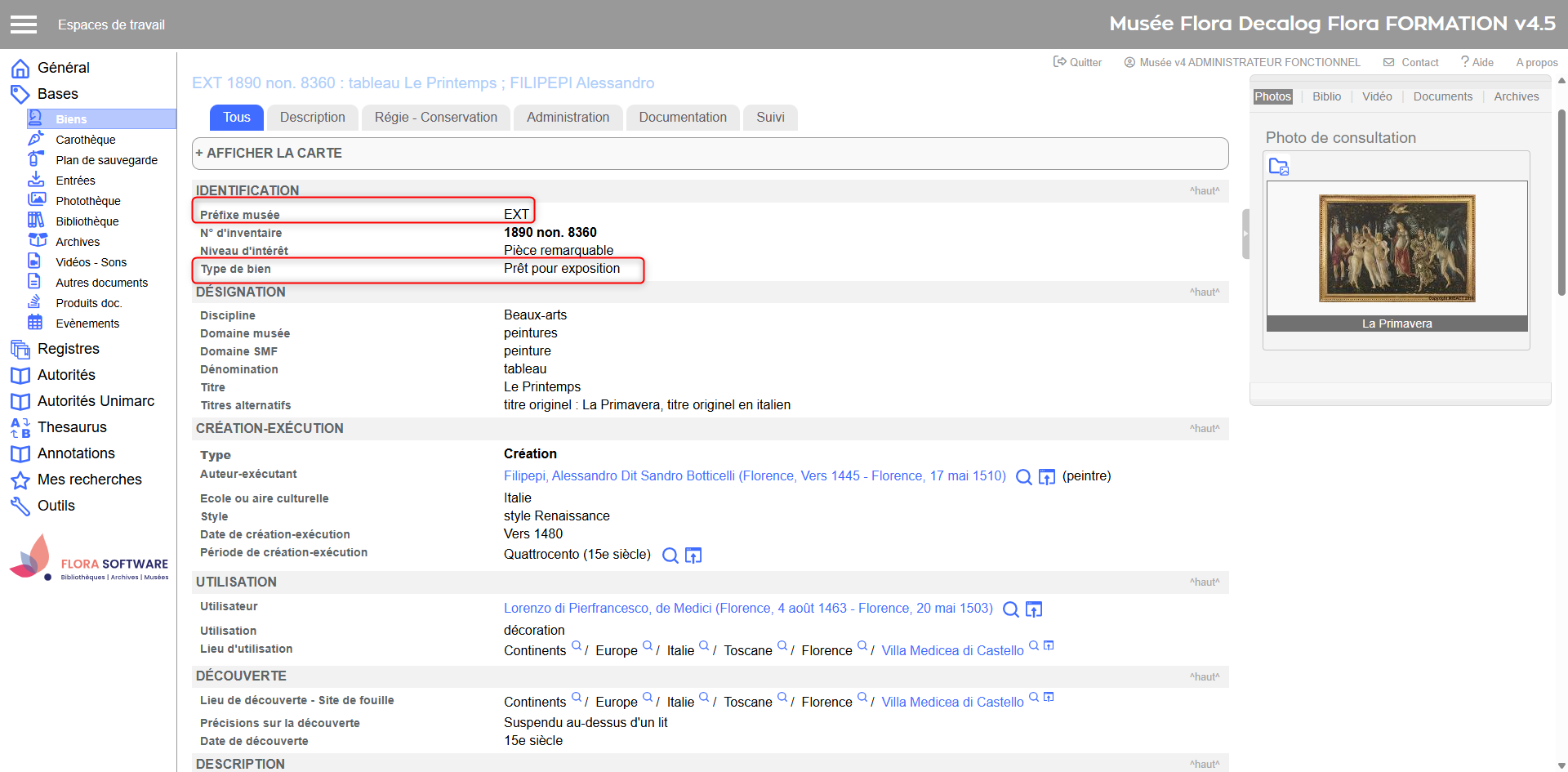Select the Biblio tab in right panel
1568x772 pixels.
(x=1326, y=96)
